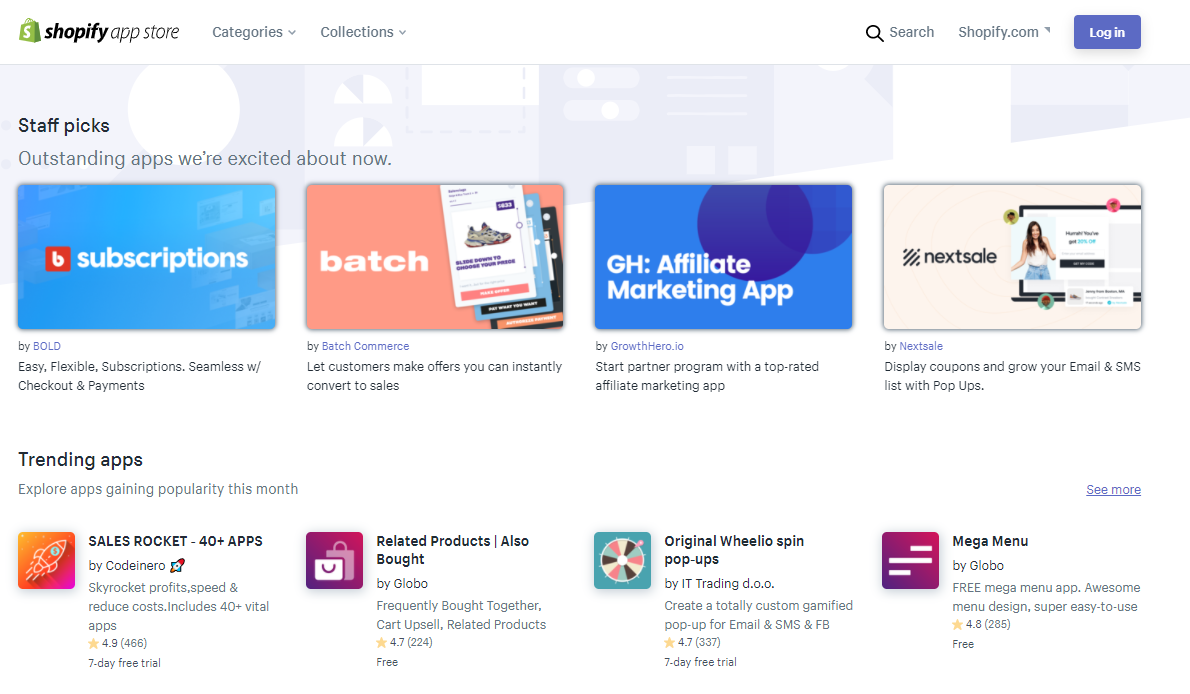Open the Shopify.com dropdown menu
Screen dimensions: 1190x694
point(1004,32)
